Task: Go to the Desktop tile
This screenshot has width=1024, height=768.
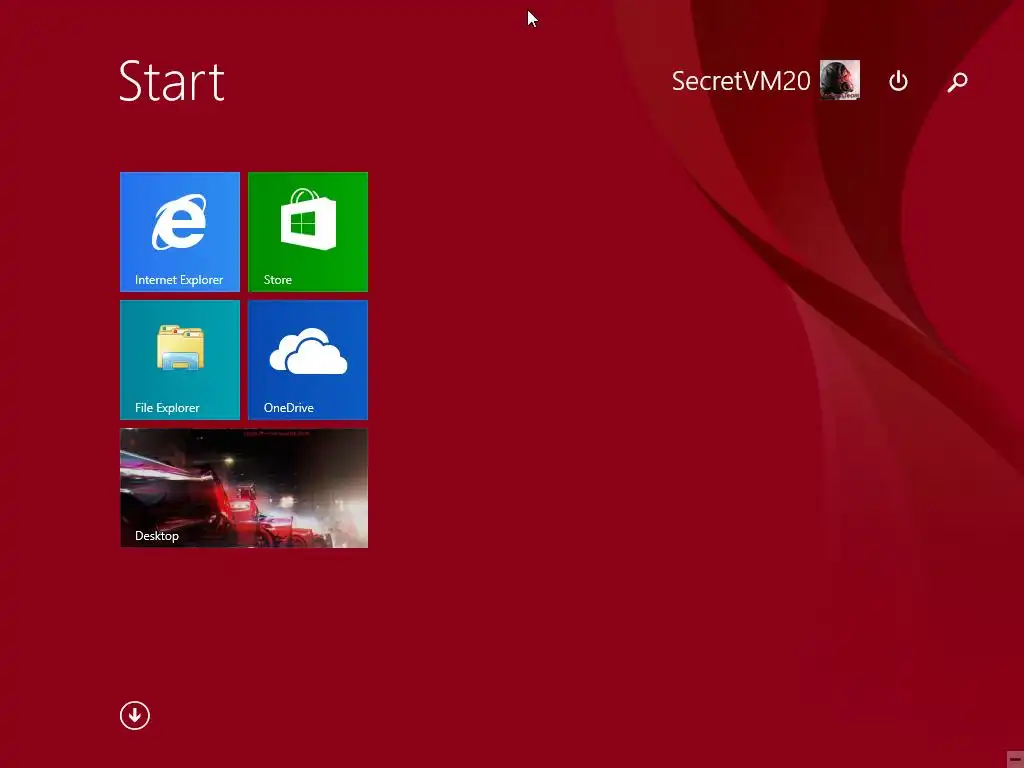Action: 244,488
